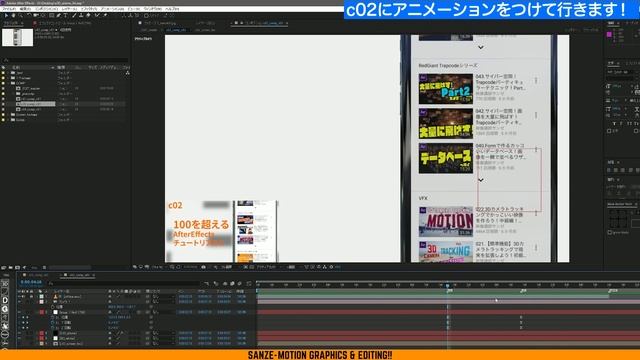
Task: Click the shy layers switch in timeline header
Action: tap(224, 283)
